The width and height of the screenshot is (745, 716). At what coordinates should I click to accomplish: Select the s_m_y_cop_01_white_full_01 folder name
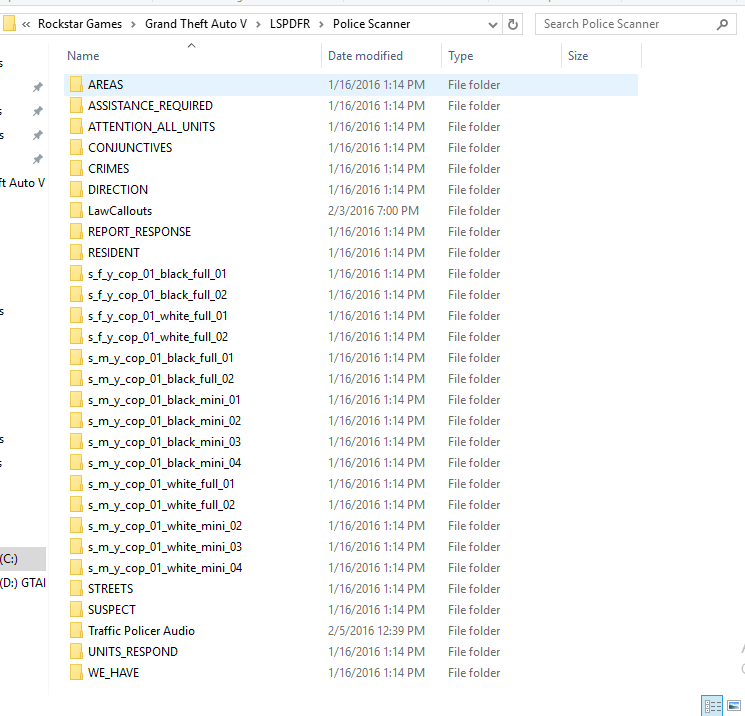click(x=161, y=484)
